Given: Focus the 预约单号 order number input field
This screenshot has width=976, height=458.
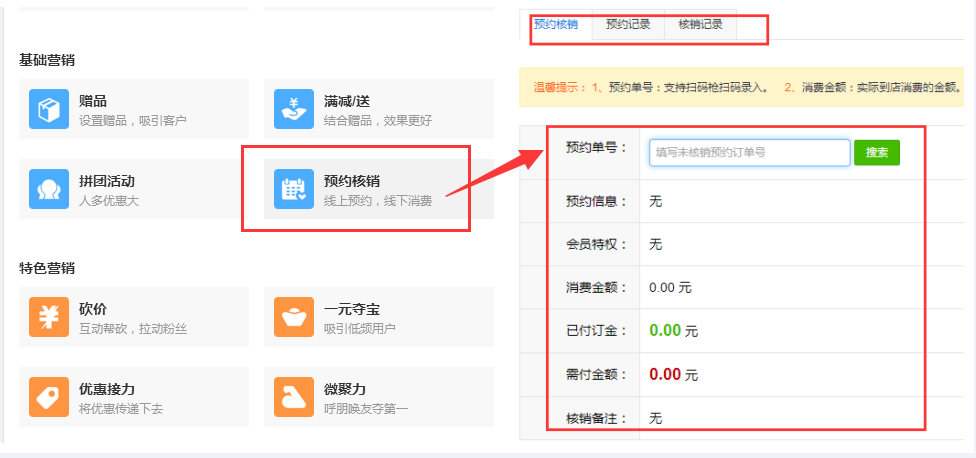Looking at the screenshot, I should click(x=749, y=152).
